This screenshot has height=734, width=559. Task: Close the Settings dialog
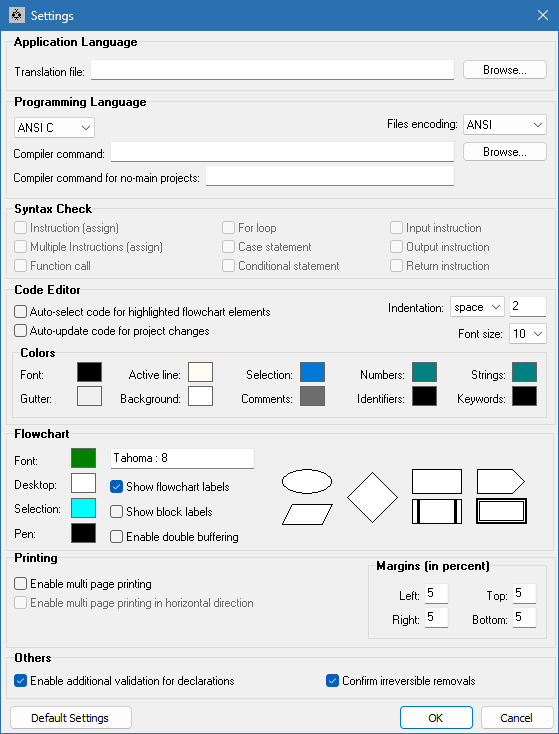(x=543, y=15)
